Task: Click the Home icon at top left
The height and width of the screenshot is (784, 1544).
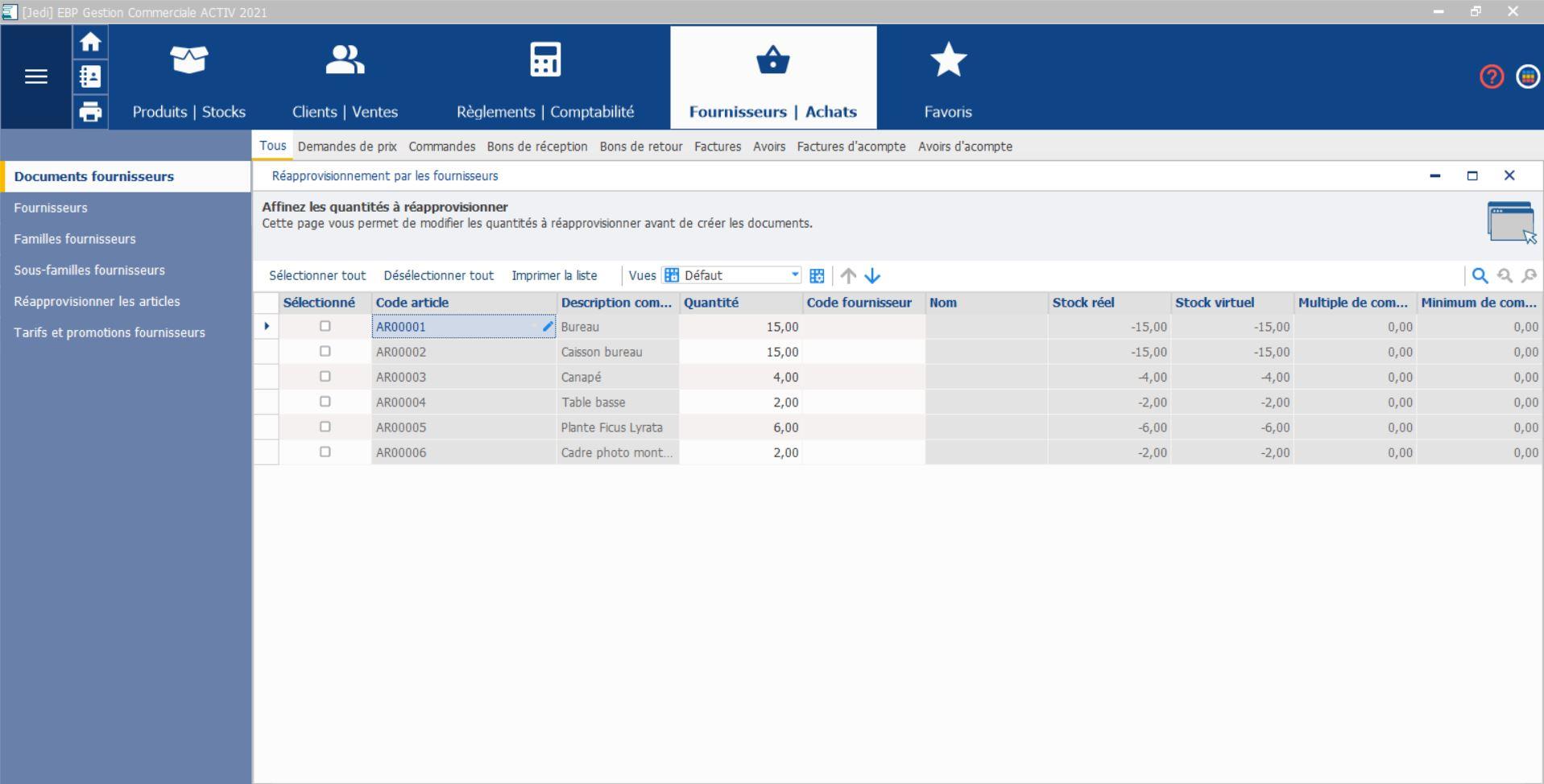Action: point(90,42)
